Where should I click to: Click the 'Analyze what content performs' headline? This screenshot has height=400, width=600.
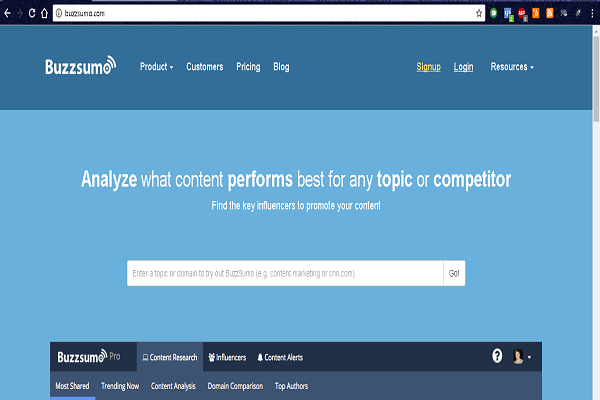296,179
